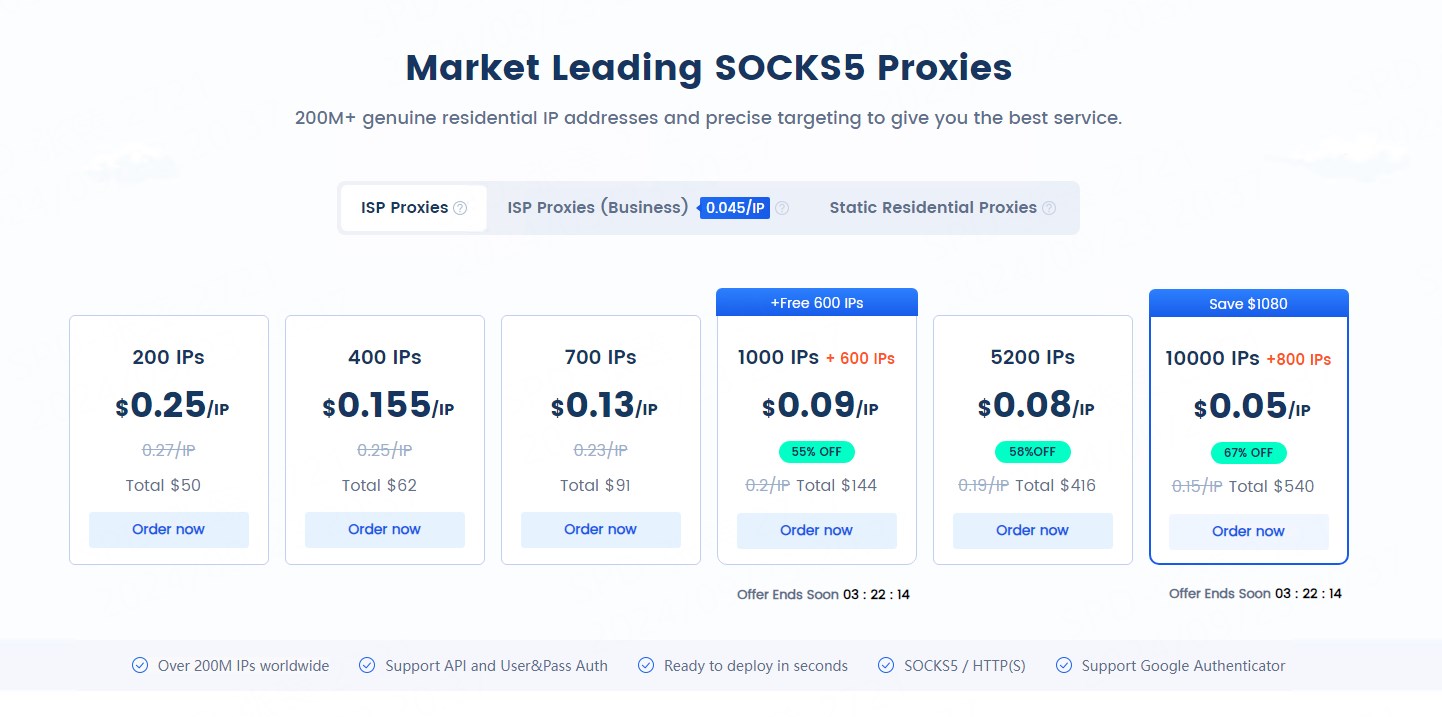Click Order now on 5200 IPs plan
The width and height of the screenshot is (1442, 717).
coord(1032,531)
